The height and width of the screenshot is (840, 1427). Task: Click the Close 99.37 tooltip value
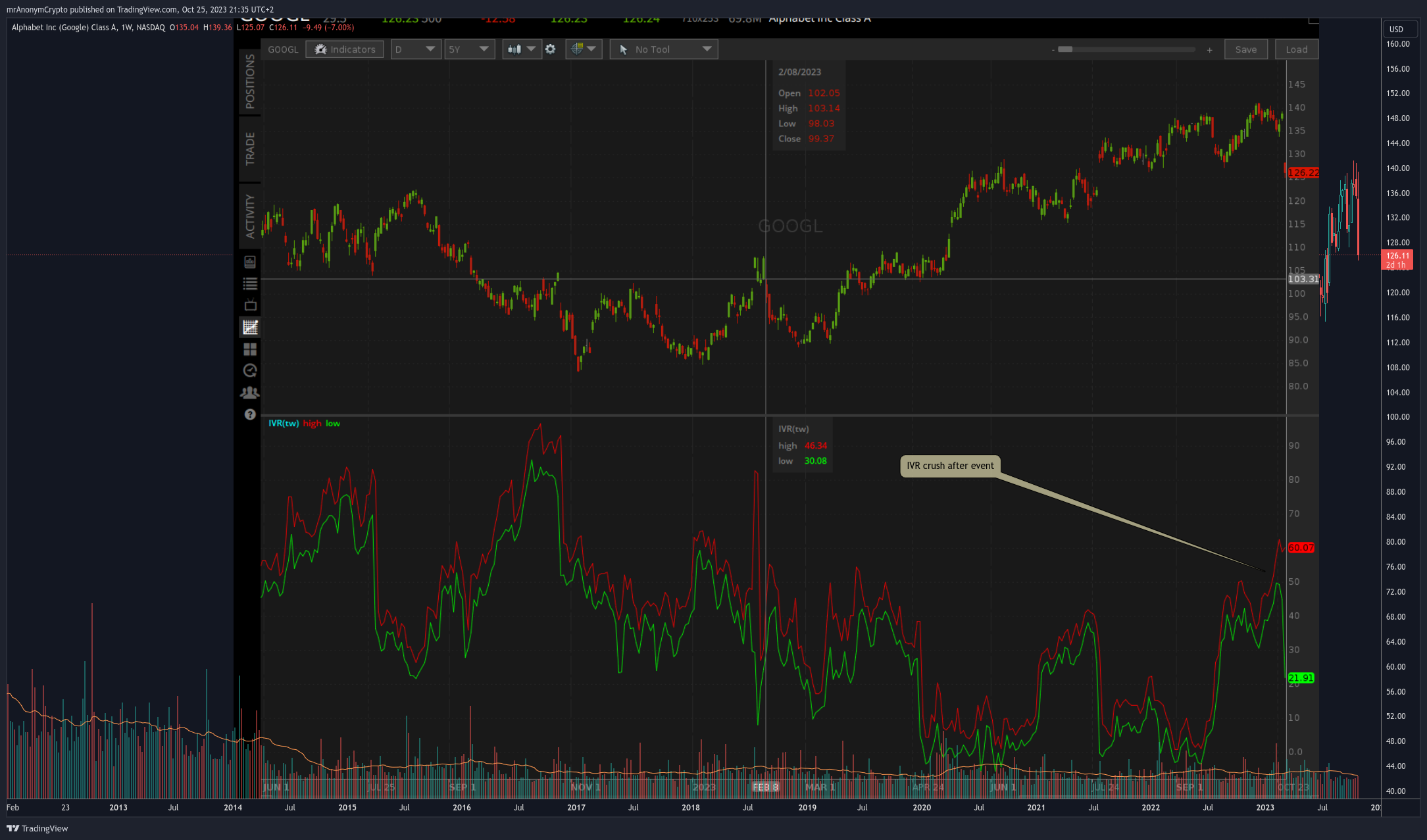pos(821,139)
